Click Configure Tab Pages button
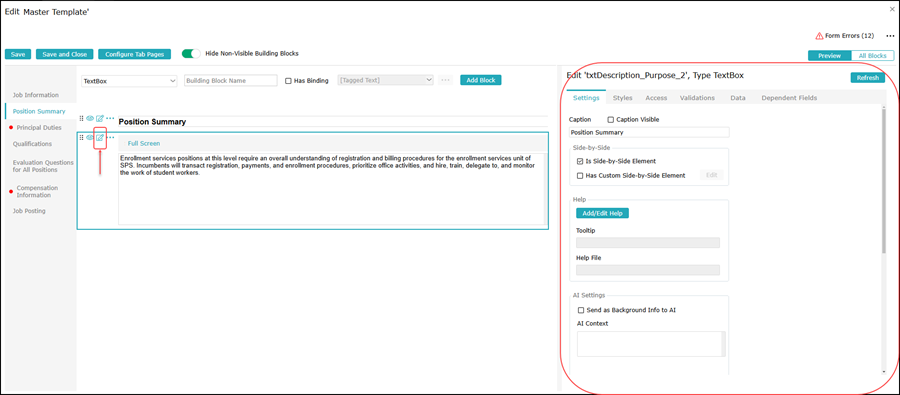 (x=134, y=55)
